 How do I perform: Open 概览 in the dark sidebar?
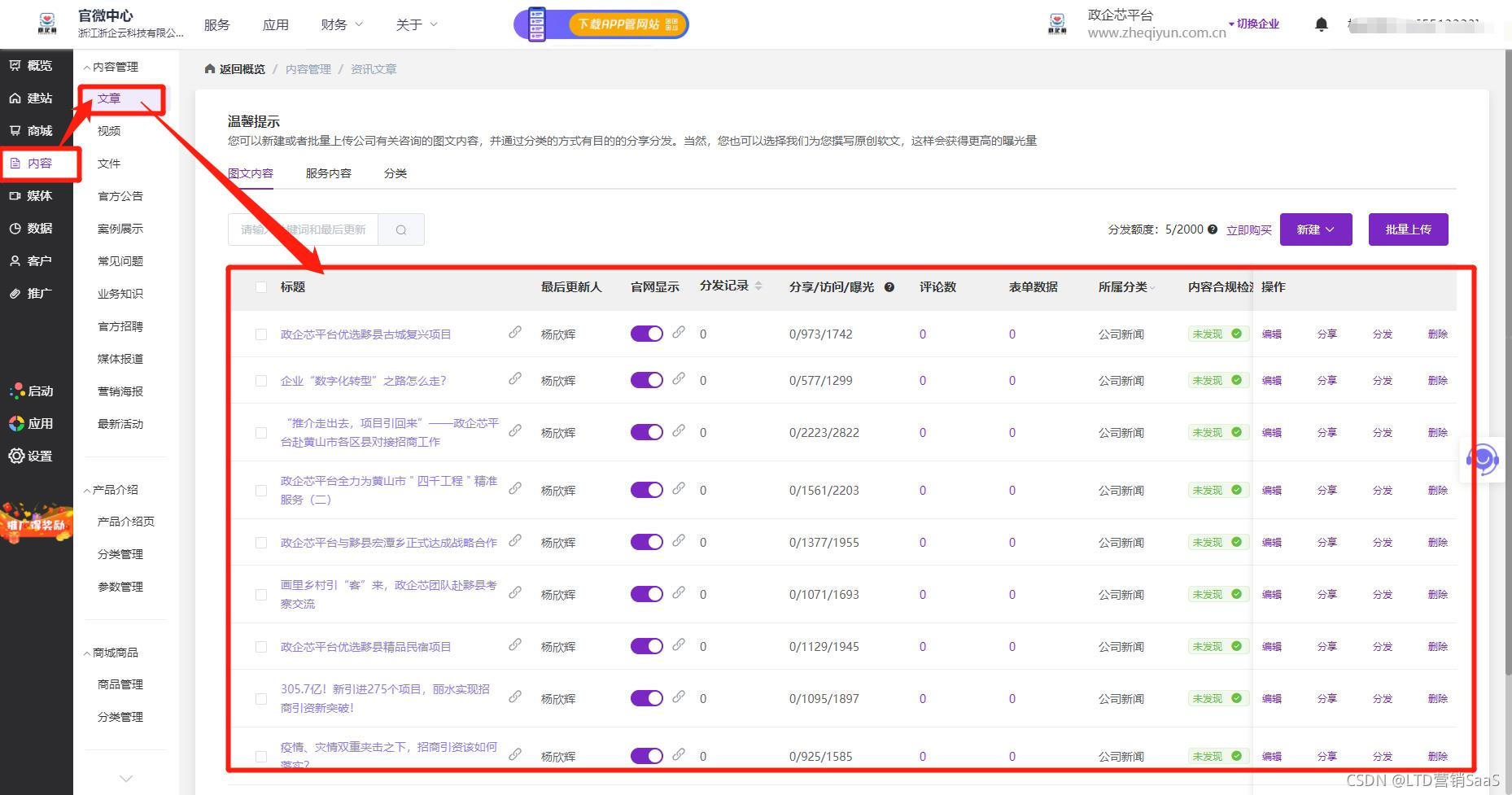pos(31,65)
